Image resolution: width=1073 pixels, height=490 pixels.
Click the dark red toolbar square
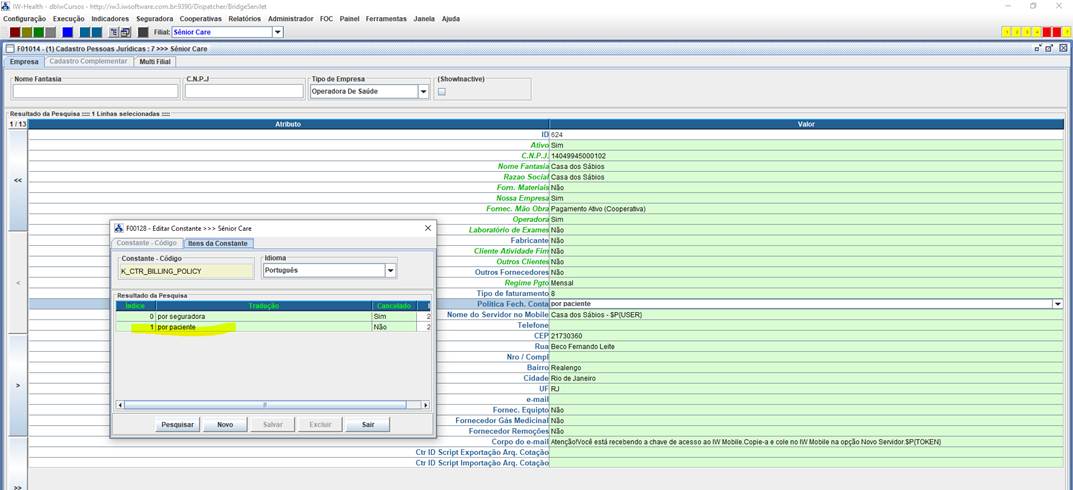pos(15,32)
